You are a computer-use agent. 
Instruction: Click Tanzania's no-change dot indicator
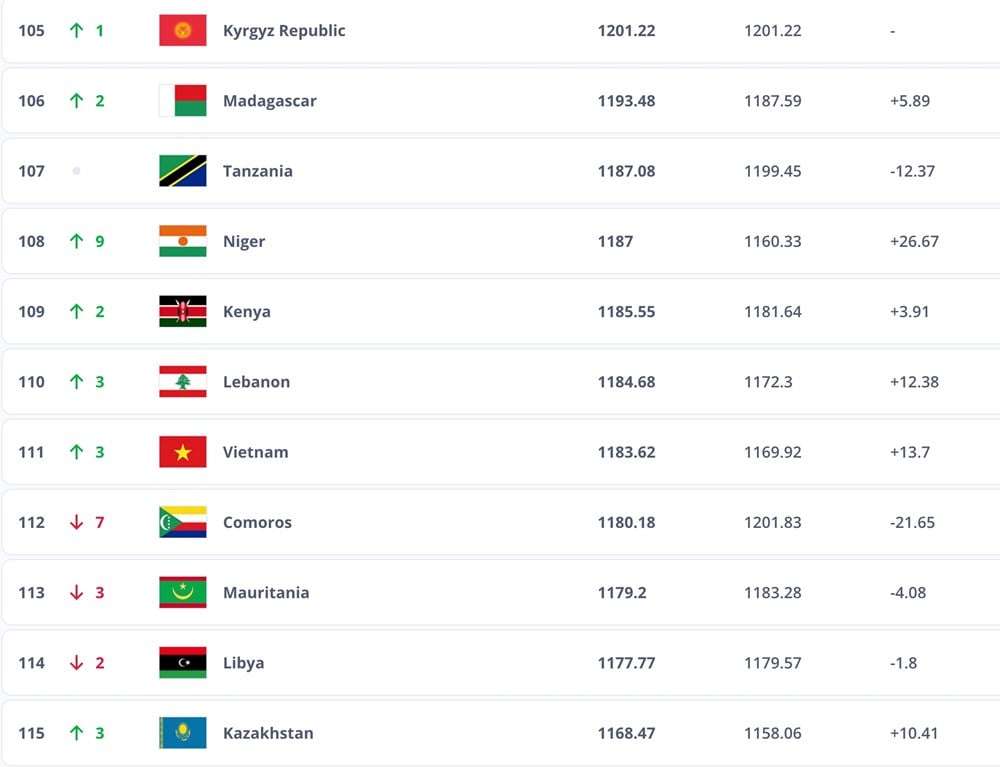pos(77,171)
